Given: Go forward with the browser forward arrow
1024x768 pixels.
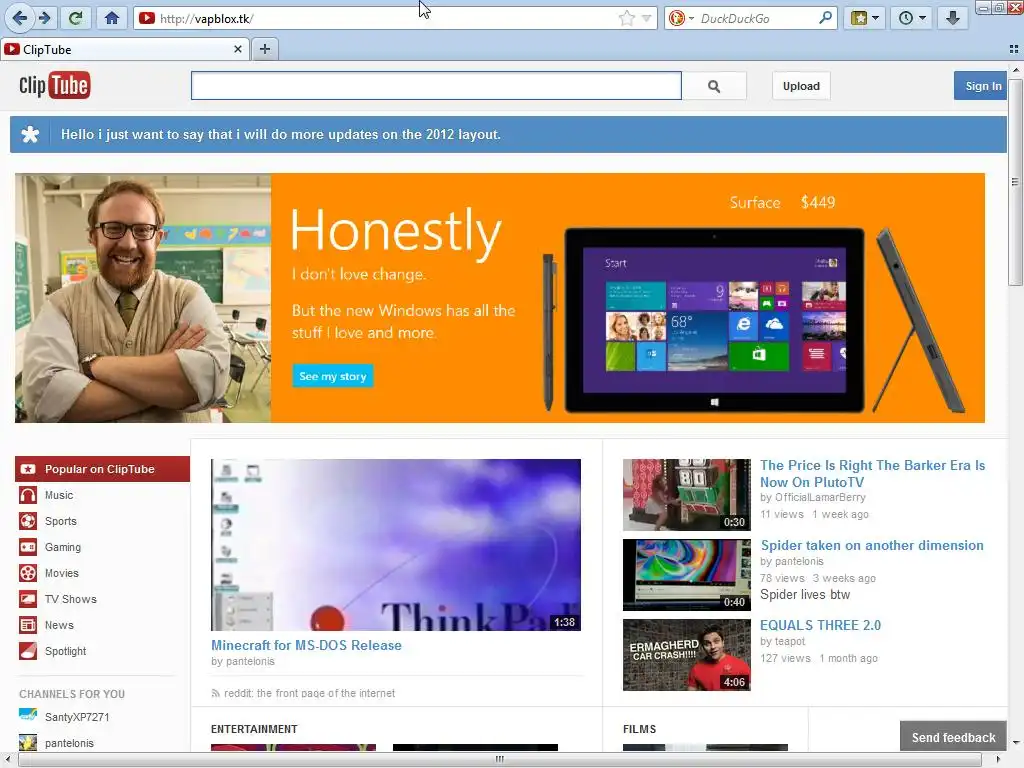Looking at the screenshot, I should [x=44, y=18].
